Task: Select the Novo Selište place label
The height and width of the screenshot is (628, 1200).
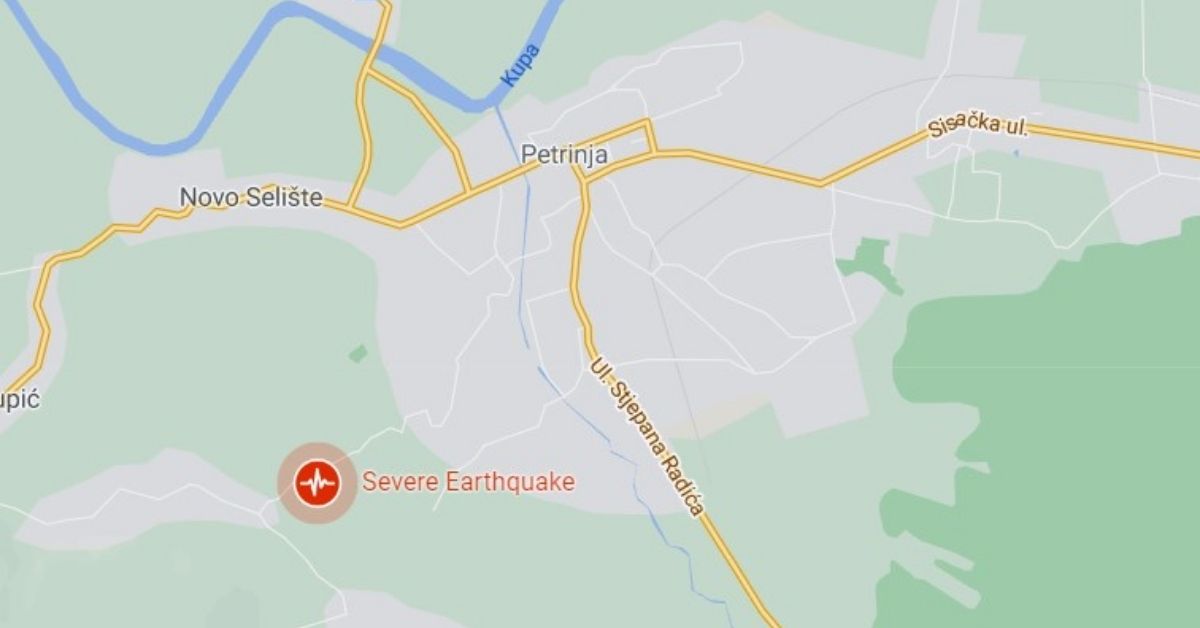Action: point(251,198)
